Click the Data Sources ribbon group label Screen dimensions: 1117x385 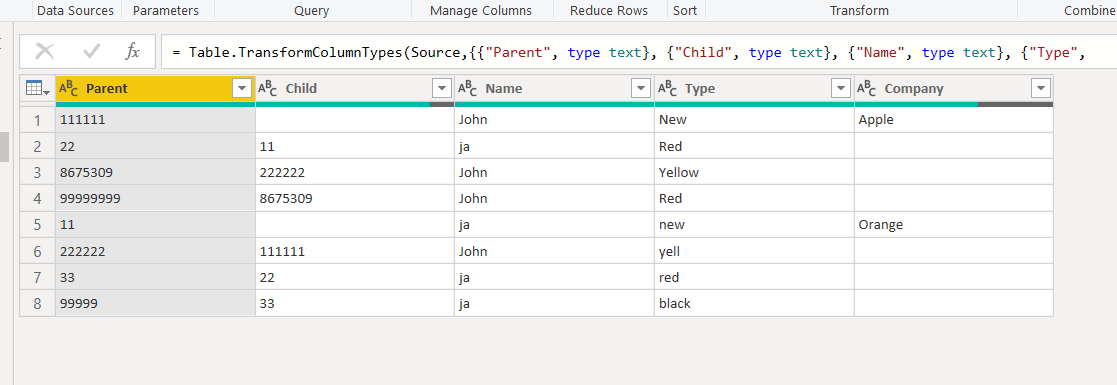point(75,11)
